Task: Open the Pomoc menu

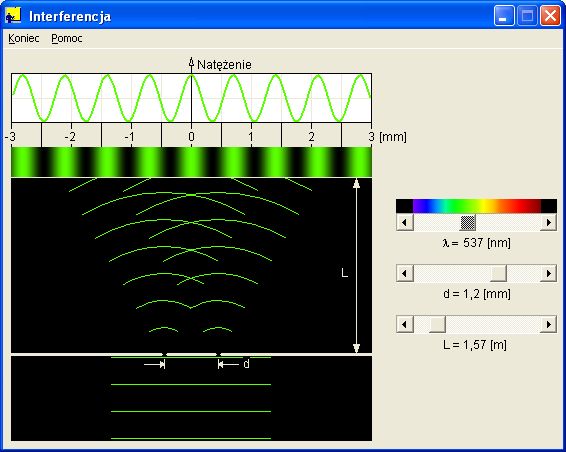Action: coord(67,38)
